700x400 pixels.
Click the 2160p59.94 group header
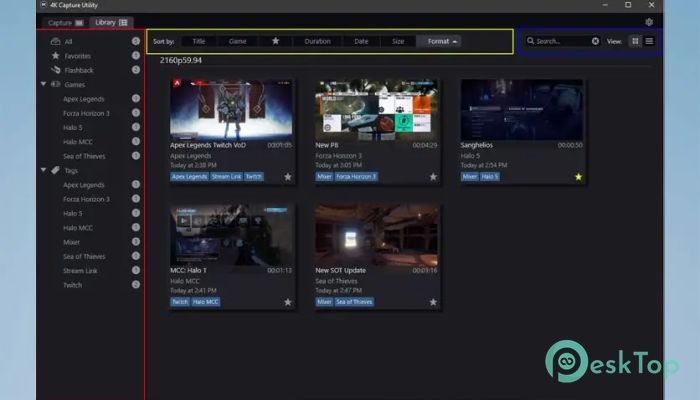(181, 60)
